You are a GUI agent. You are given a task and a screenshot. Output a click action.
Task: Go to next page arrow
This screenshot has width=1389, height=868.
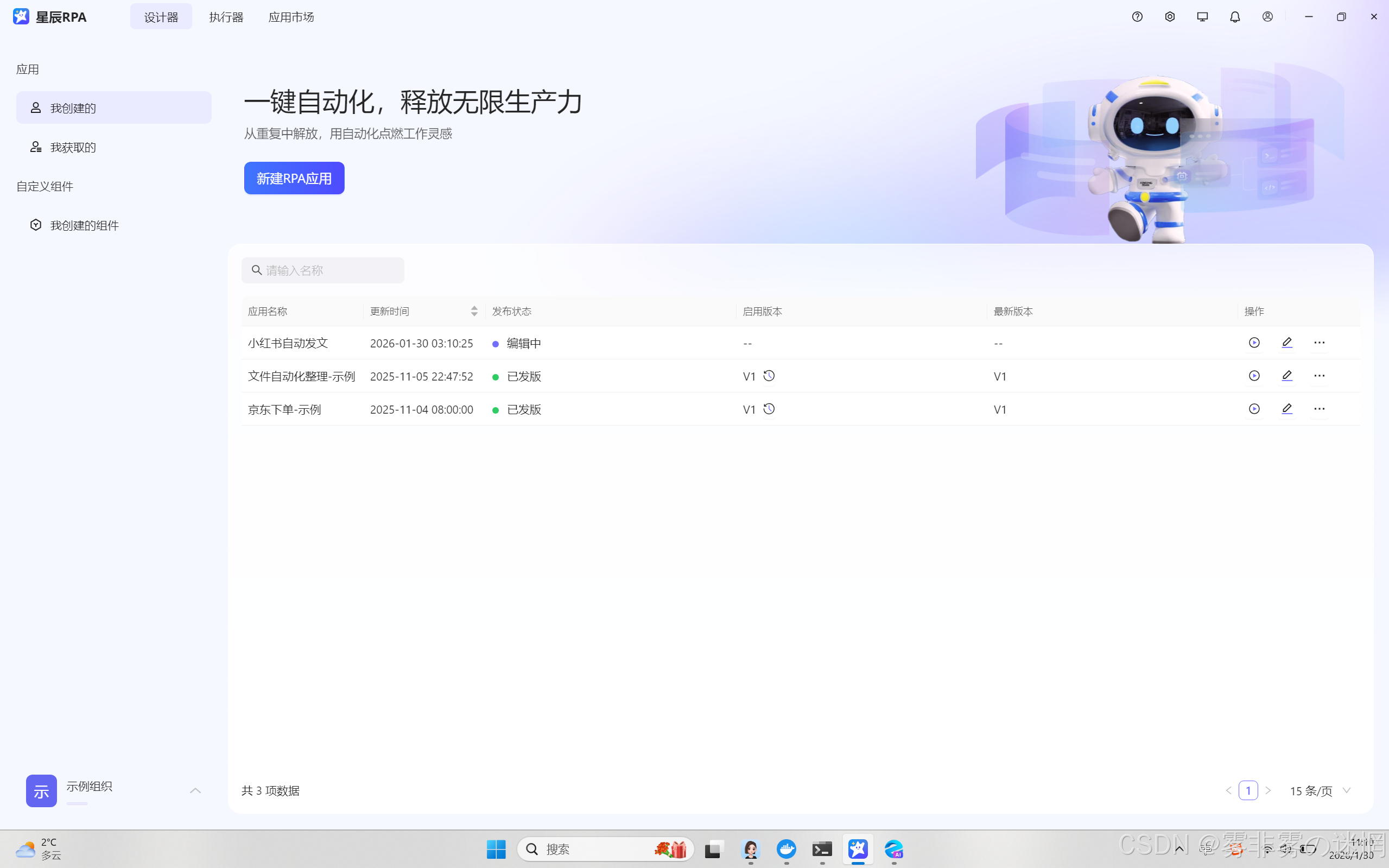tap(1269, 791)
